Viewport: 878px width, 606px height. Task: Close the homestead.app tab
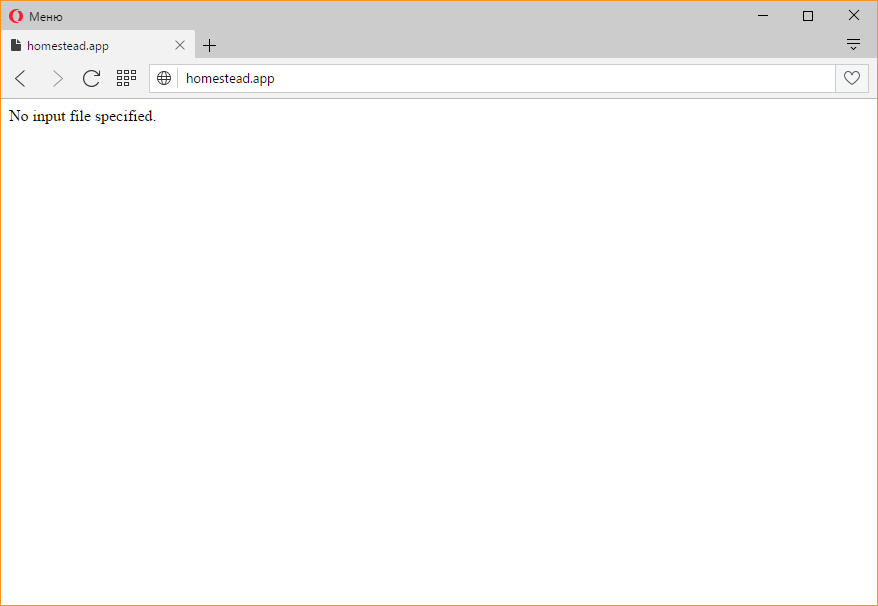click(180, 45)
